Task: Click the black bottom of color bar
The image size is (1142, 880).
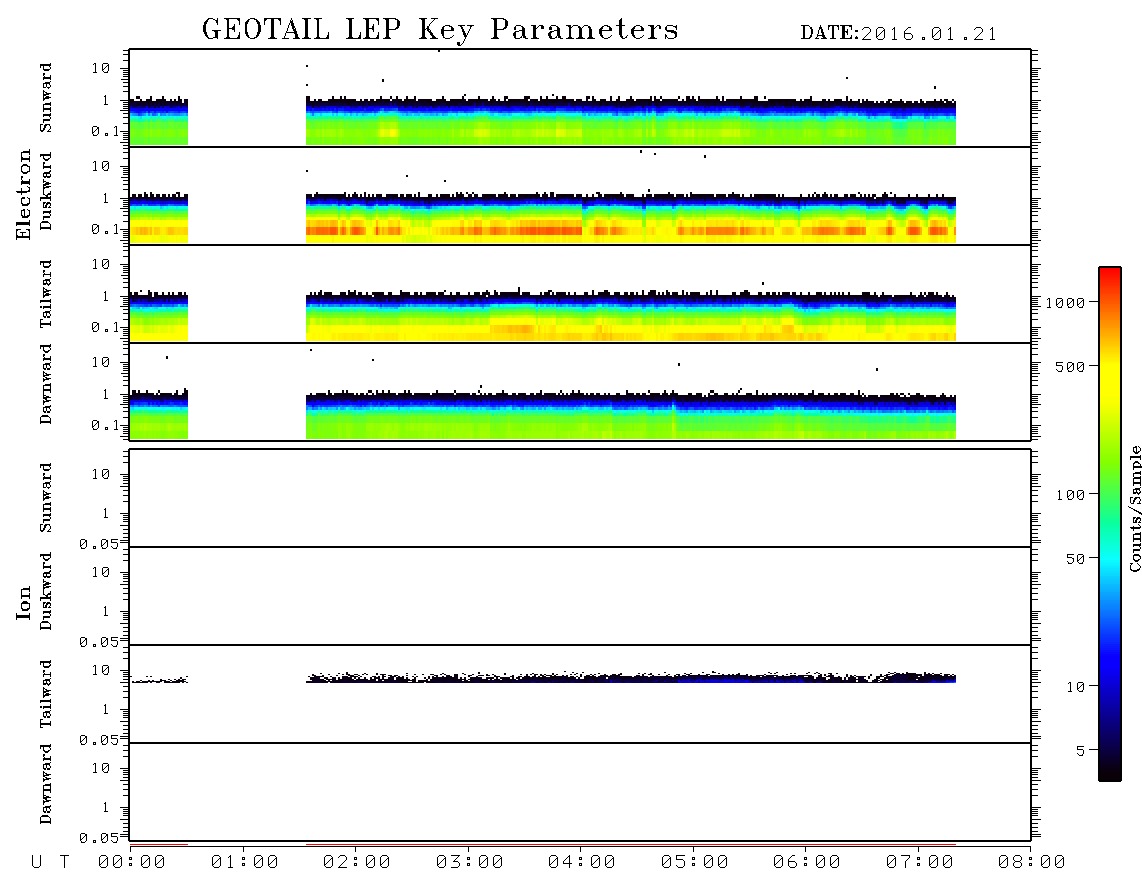Action: [1110, 769]
